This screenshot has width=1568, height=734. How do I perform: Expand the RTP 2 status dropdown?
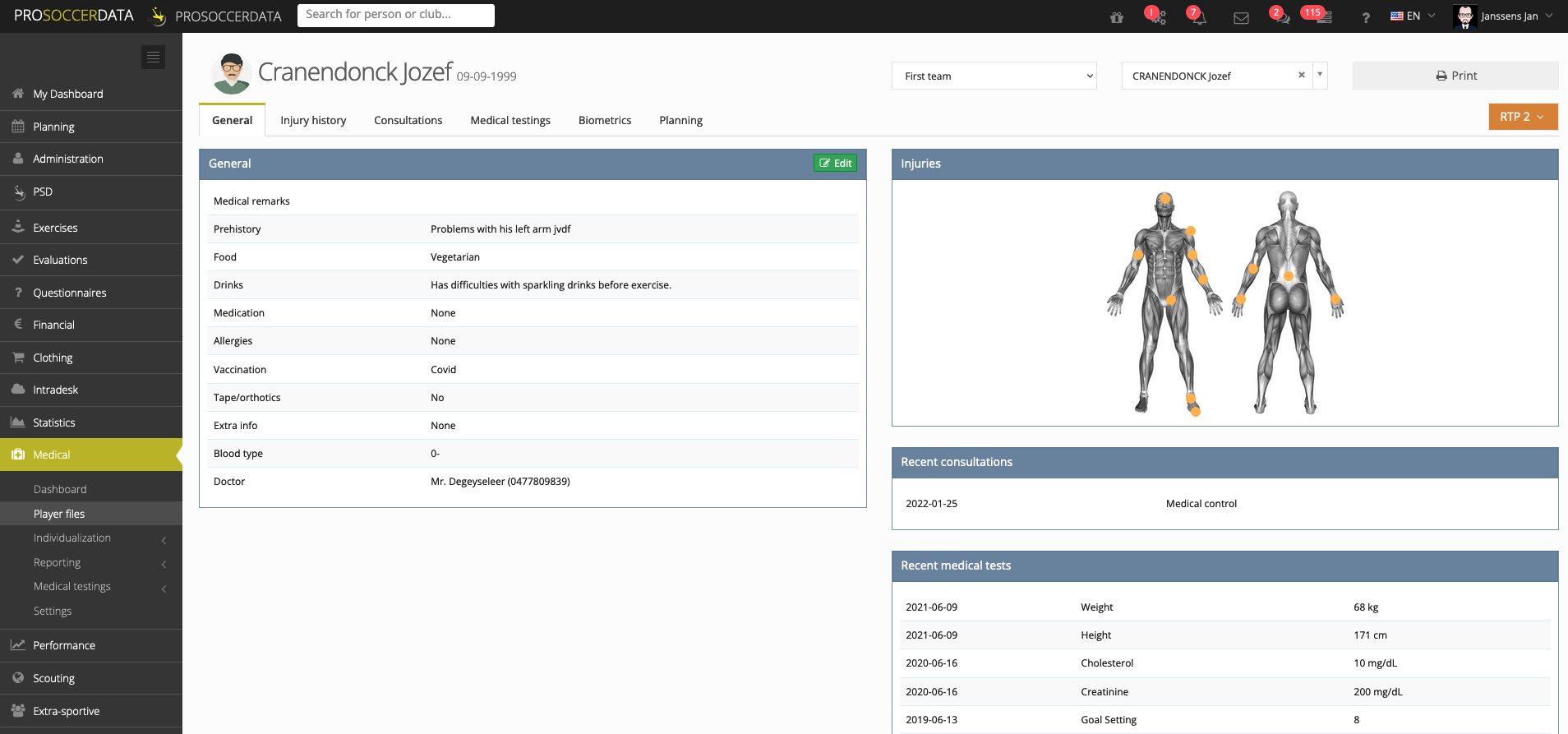coord(1523,117)
